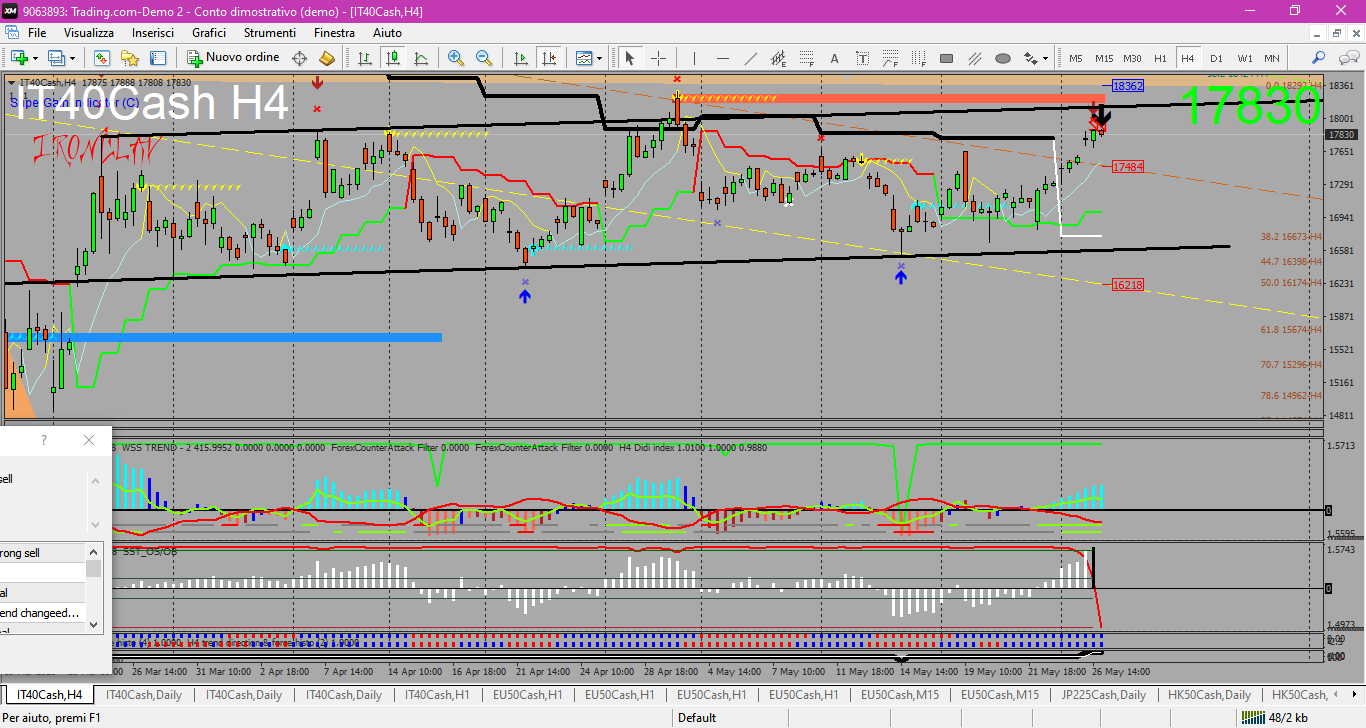Toggle chart shift from right border
This screenshot has width=1366, height=728.
[x=548, y=58]
